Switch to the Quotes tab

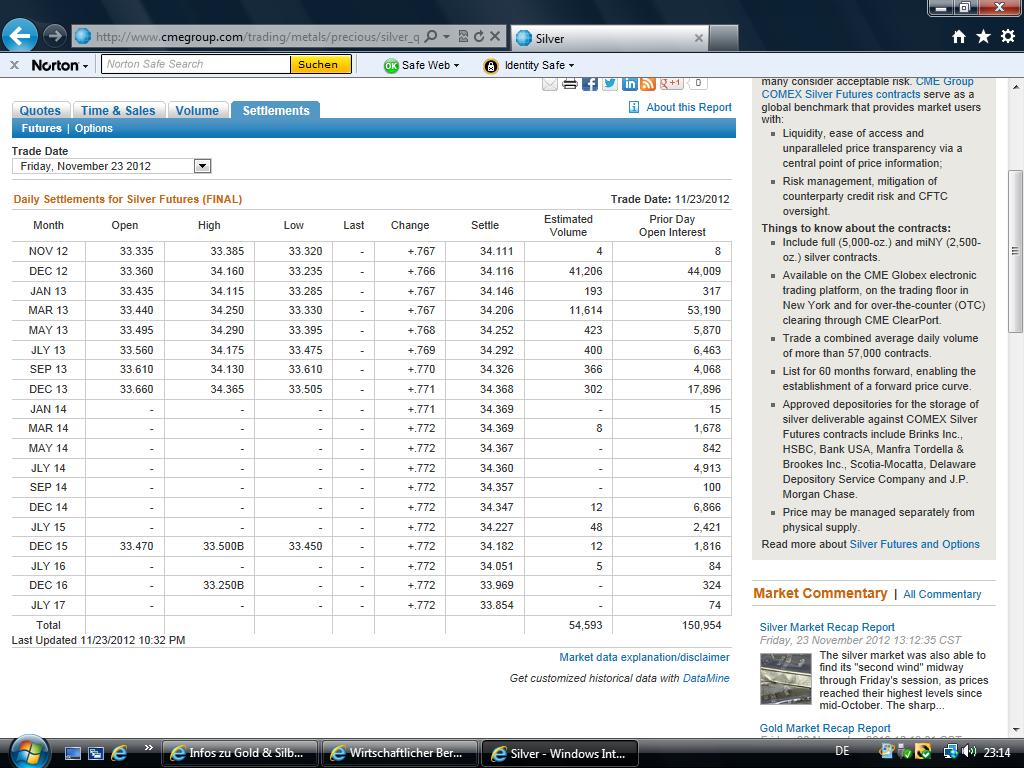pos(41,111)
